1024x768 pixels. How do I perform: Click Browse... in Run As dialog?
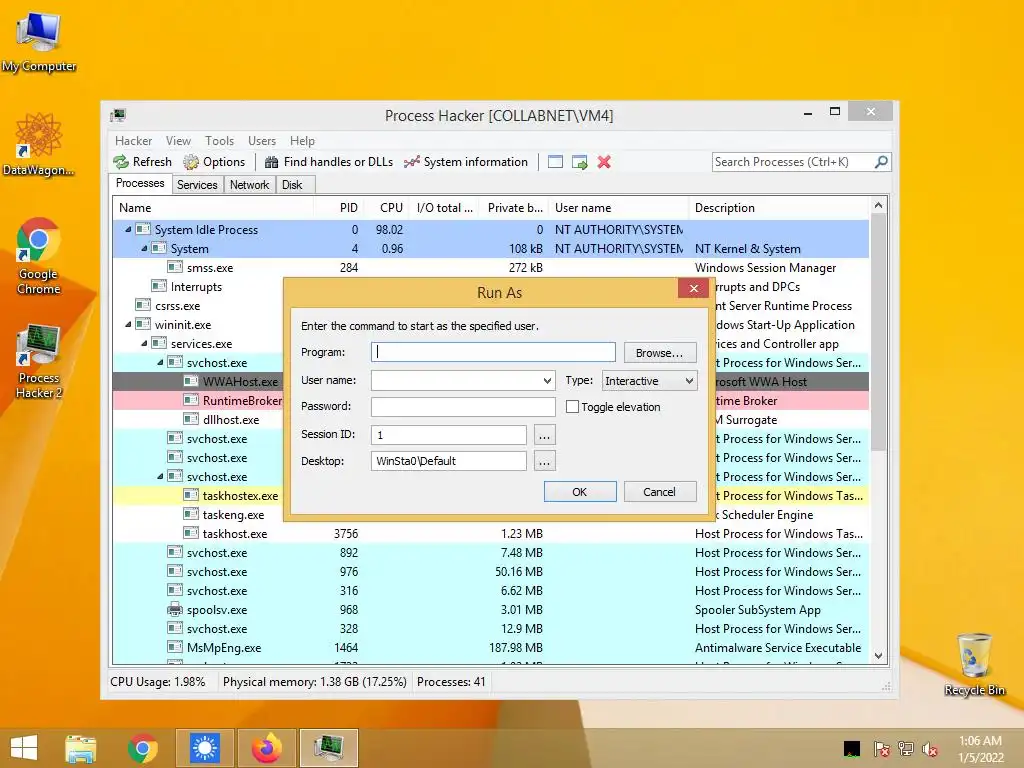coord(660,353)
